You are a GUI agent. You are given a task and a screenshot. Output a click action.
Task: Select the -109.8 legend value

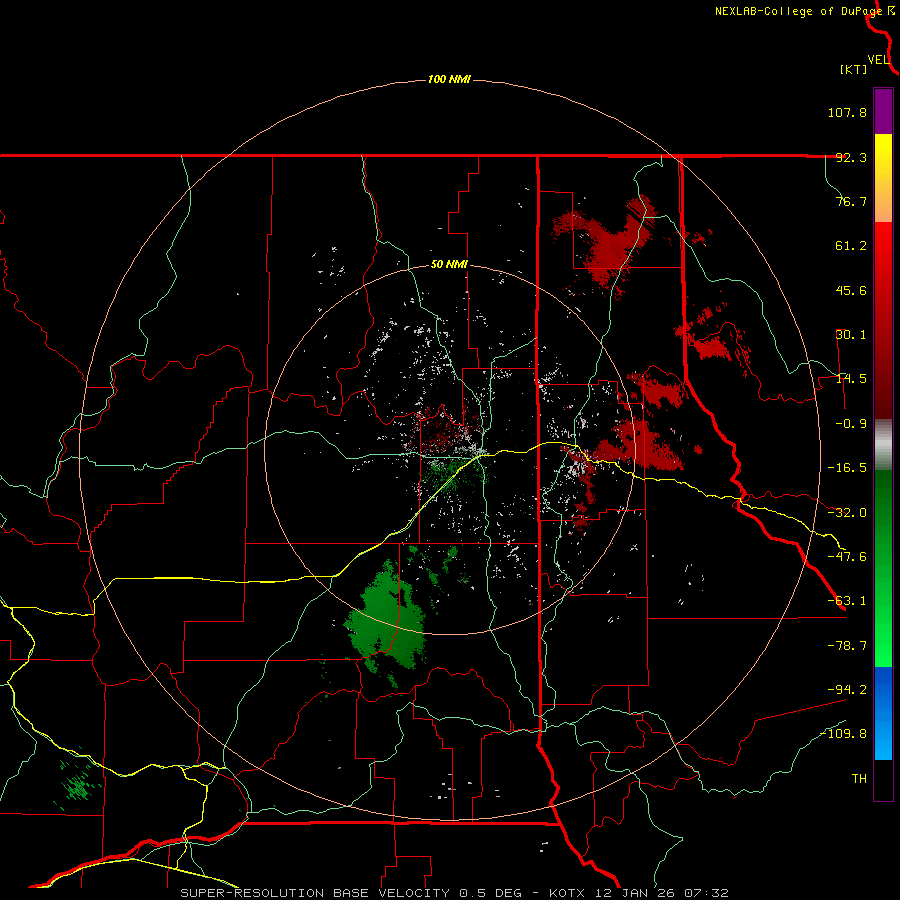point(844,734)
